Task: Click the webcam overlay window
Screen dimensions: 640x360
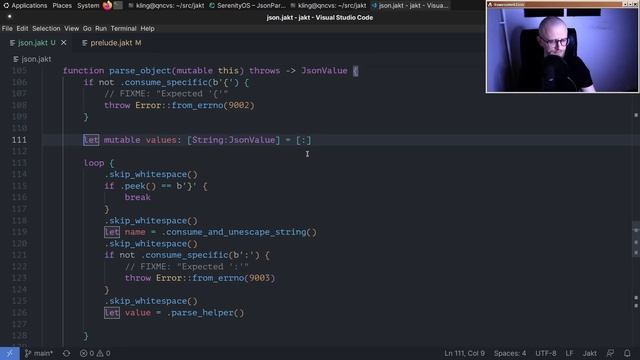Action: pos(562,47)
